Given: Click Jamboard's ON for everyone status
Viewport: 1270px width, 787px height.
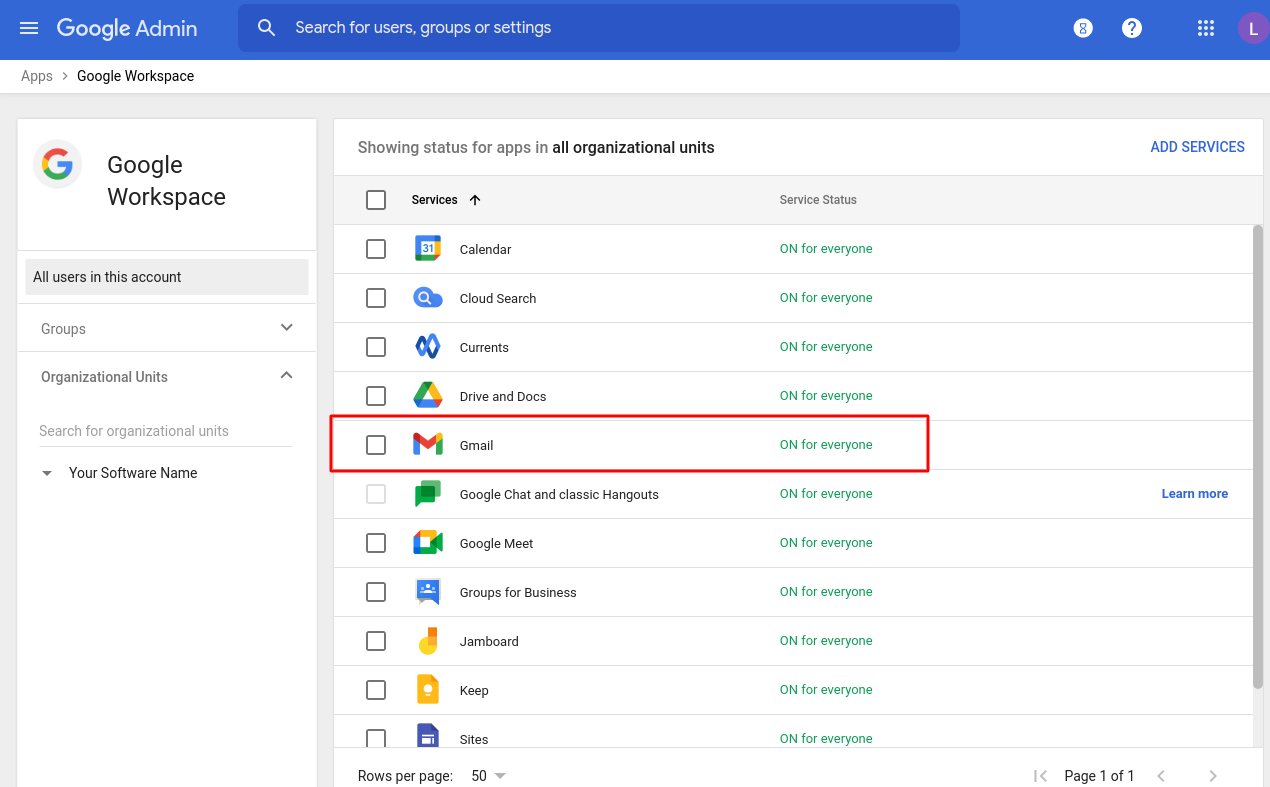Looking at the screenshot, I should (x=826, y=641).
